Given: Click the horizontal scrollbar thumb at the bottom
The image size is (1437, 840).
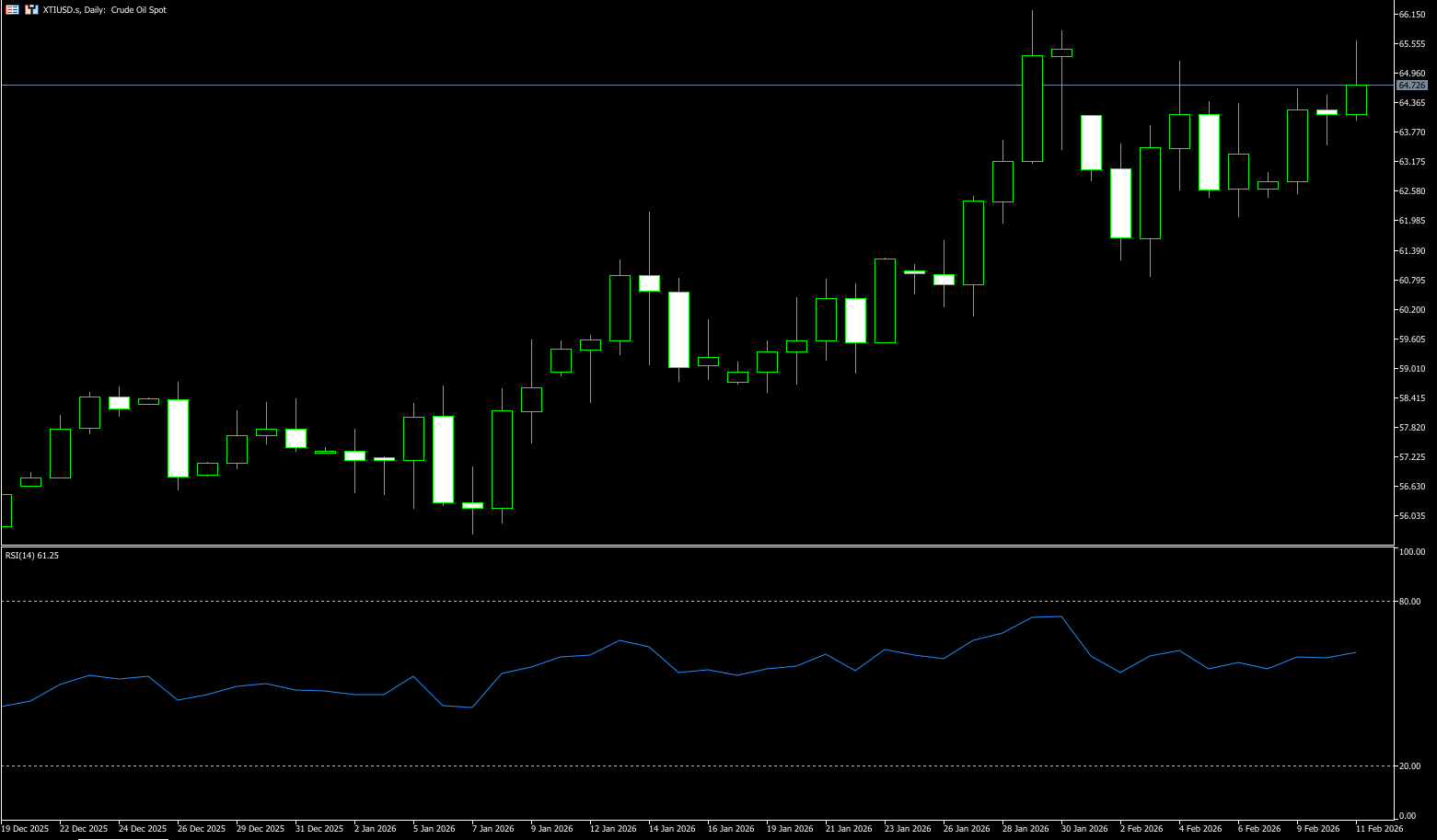Looking at the screenshot, I should 122,838.
